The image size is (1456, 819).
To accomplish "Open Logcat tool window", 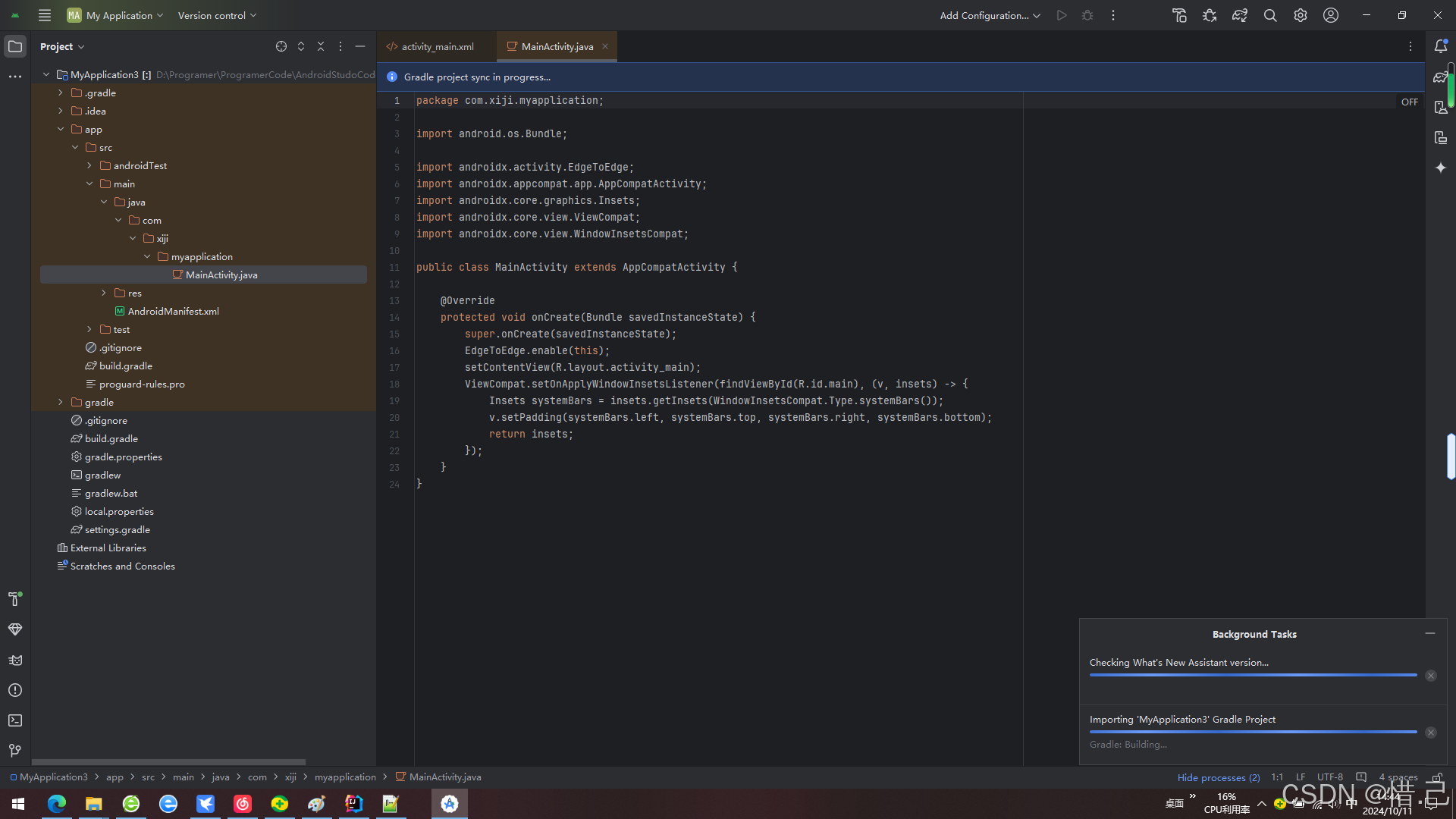I will [x=15, y=660].
